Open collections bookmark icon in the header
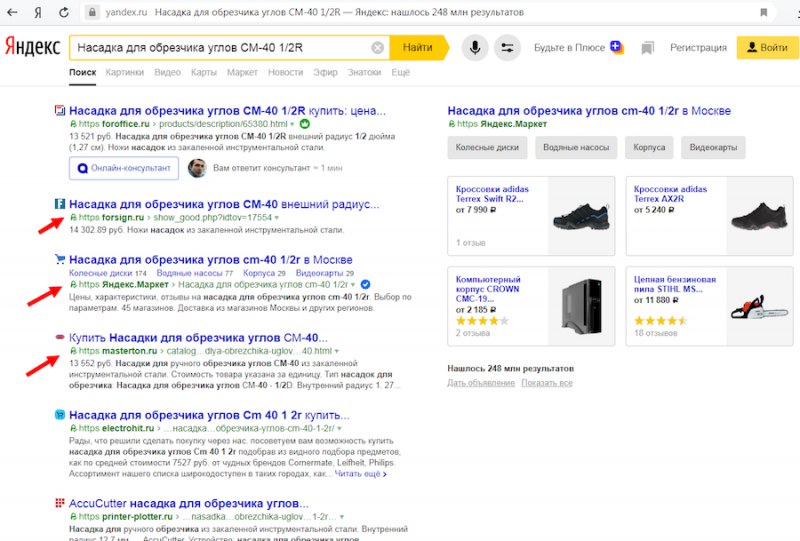The height and width of the screenshot is (541, 800). point(647,48)
